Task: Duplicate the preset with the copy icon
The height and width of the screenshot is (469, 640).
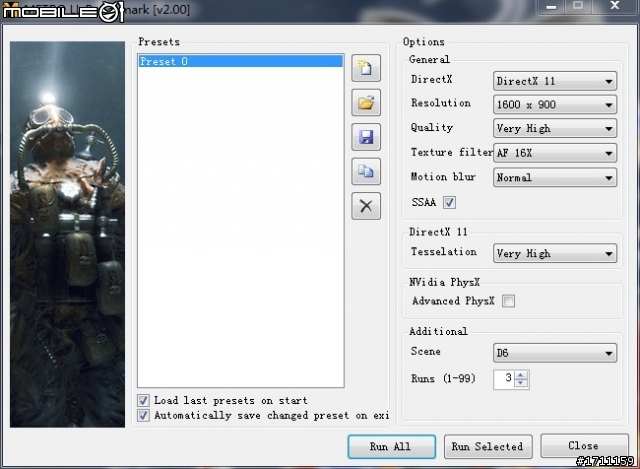Action: (366, 171)
